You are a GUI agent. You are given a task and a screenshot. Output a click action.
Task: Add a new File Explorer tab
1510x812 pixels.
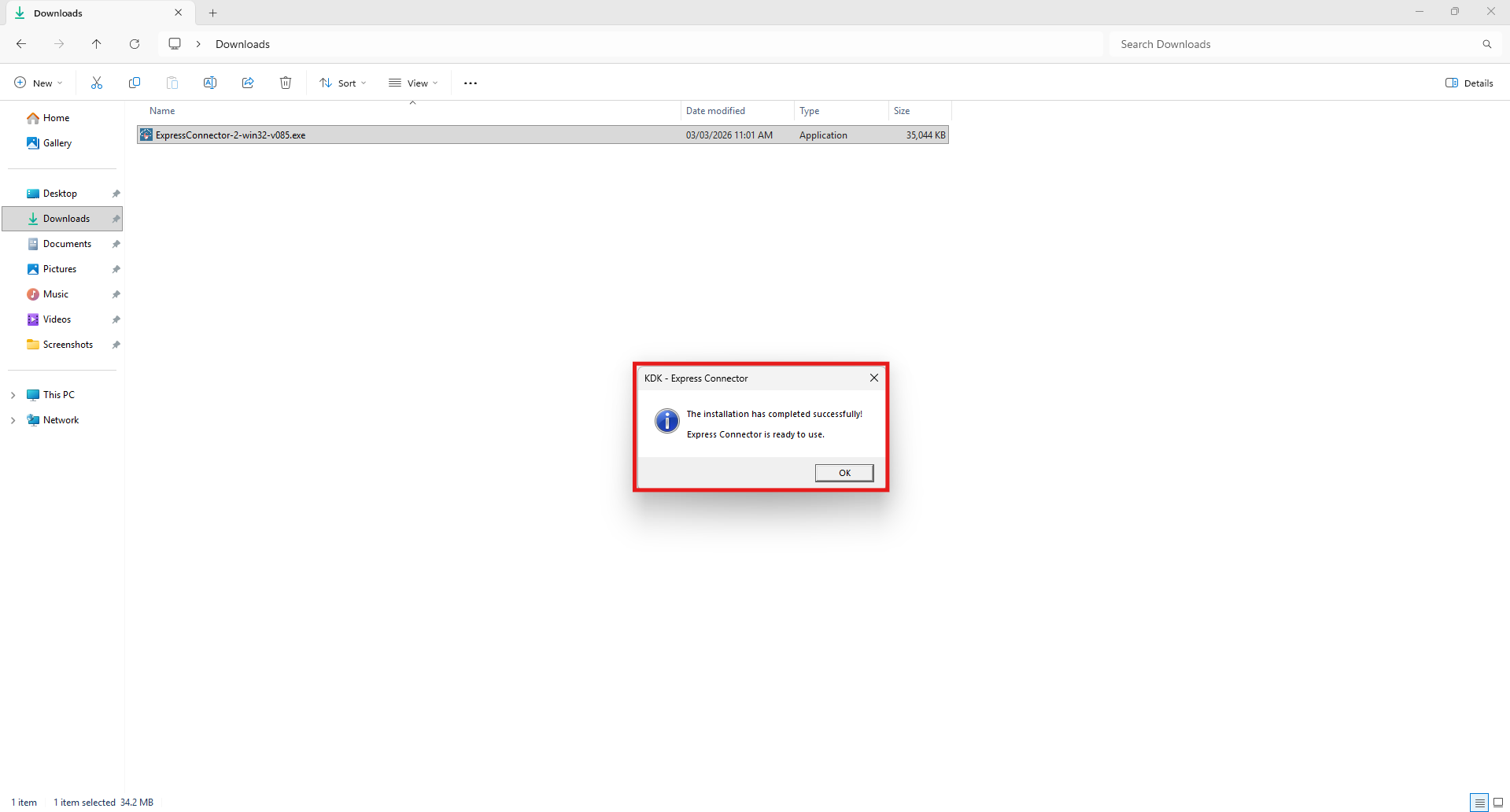[x=212, y=13]
